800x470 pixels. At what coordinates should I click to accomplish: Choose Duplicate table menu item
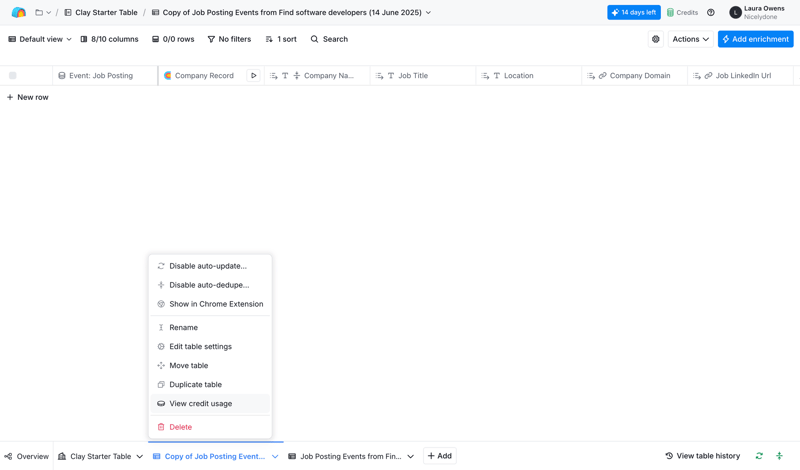[x=210, y=384]
